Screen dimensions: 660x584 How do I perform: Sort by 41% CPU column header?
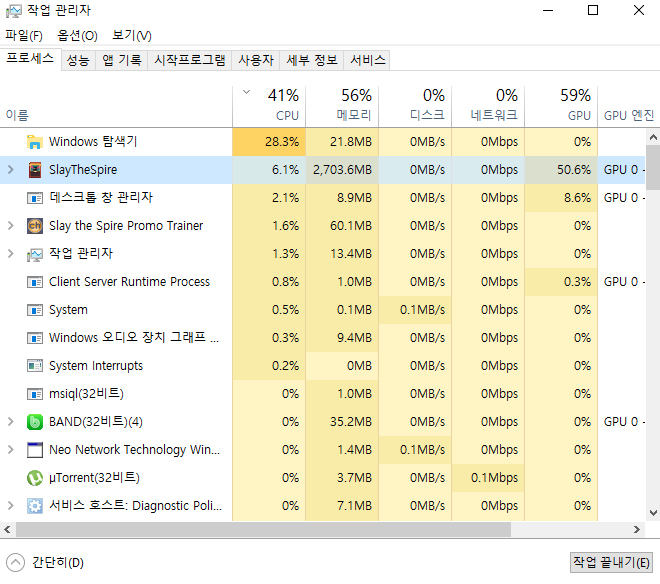269,106
